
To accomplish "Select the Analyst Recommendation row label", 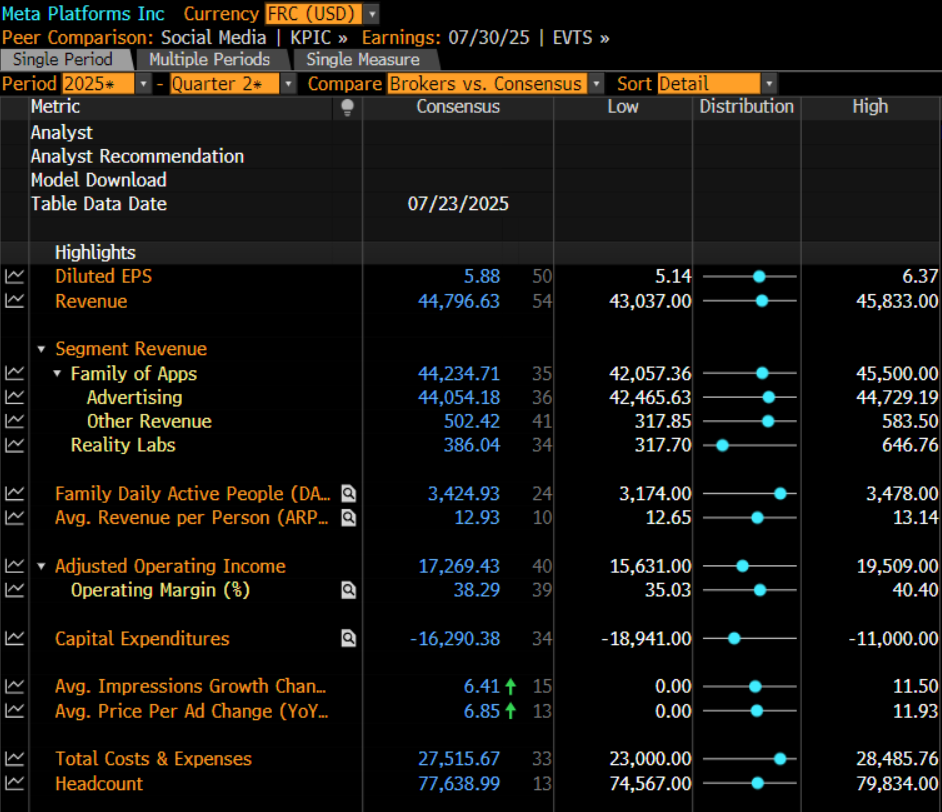I will coord(138,157).
